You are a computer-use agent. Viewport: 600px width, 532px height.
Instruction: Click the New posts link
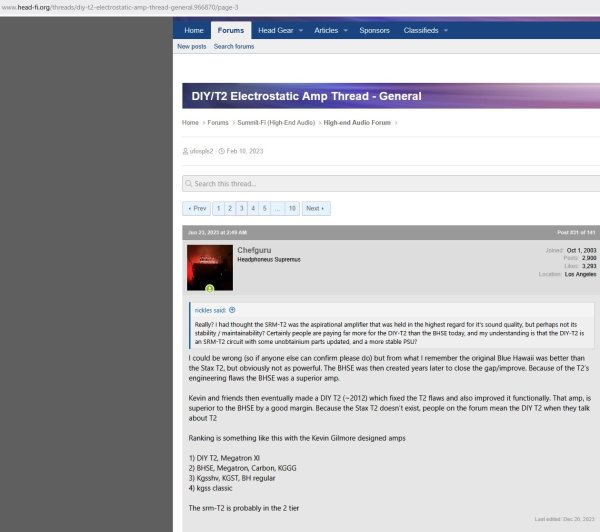click(192, 46)
